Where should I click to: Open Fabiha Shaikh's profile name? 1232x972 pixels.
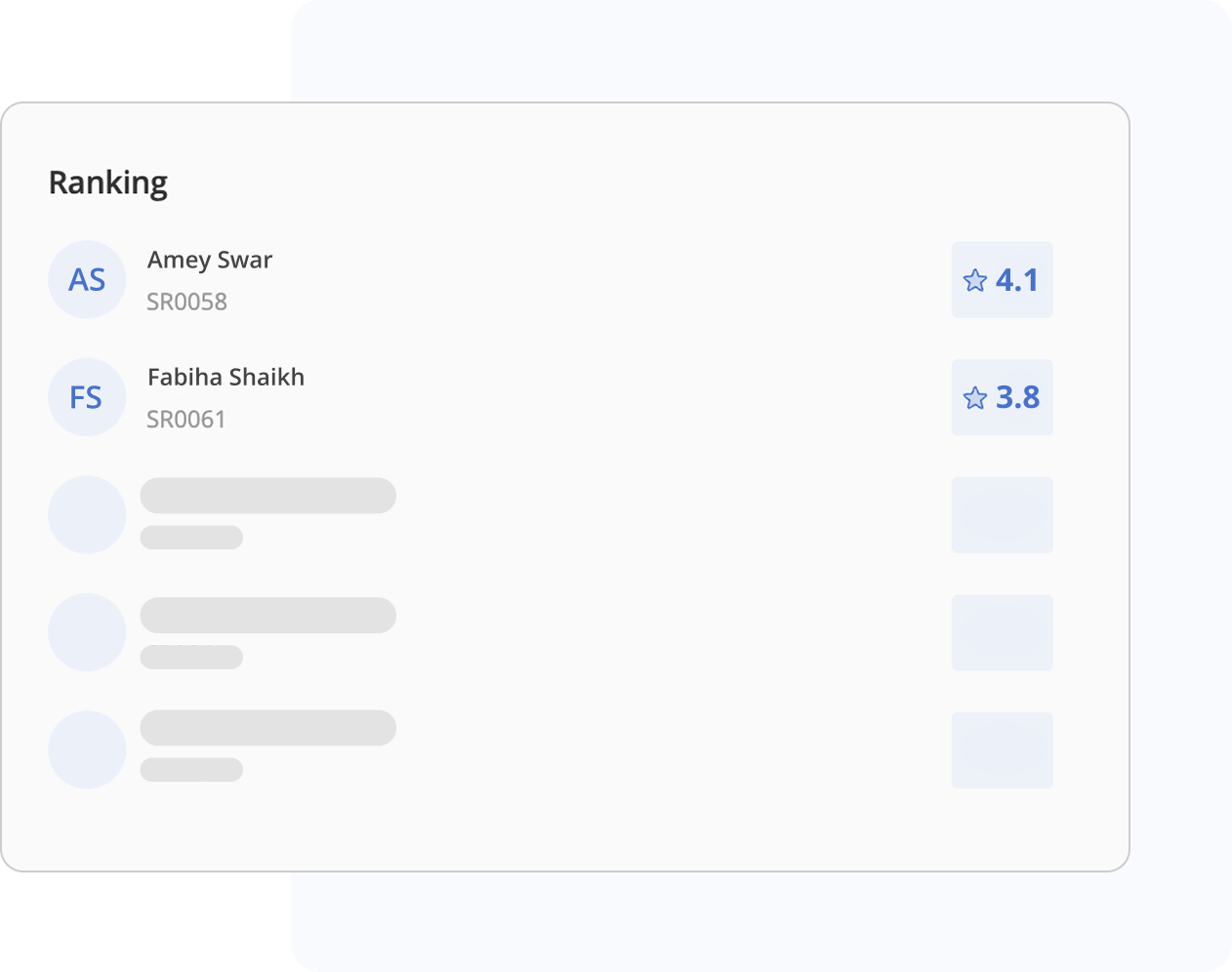click(226, 378)
